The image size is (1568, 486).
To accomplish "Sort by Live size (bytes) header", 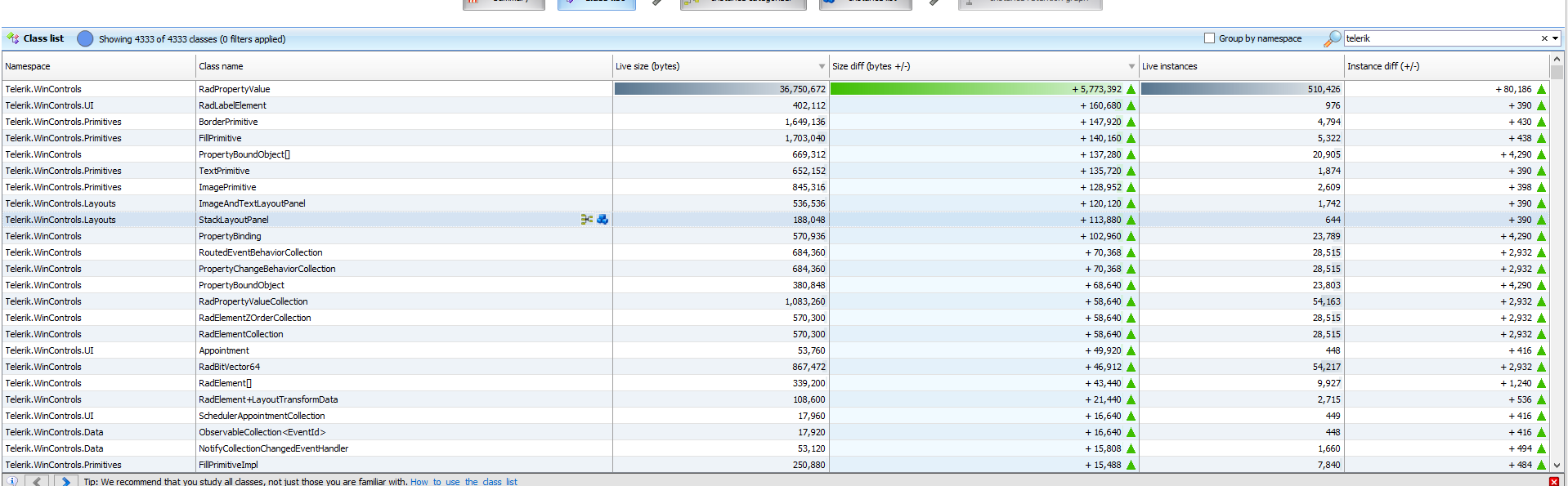I will 720,66.
